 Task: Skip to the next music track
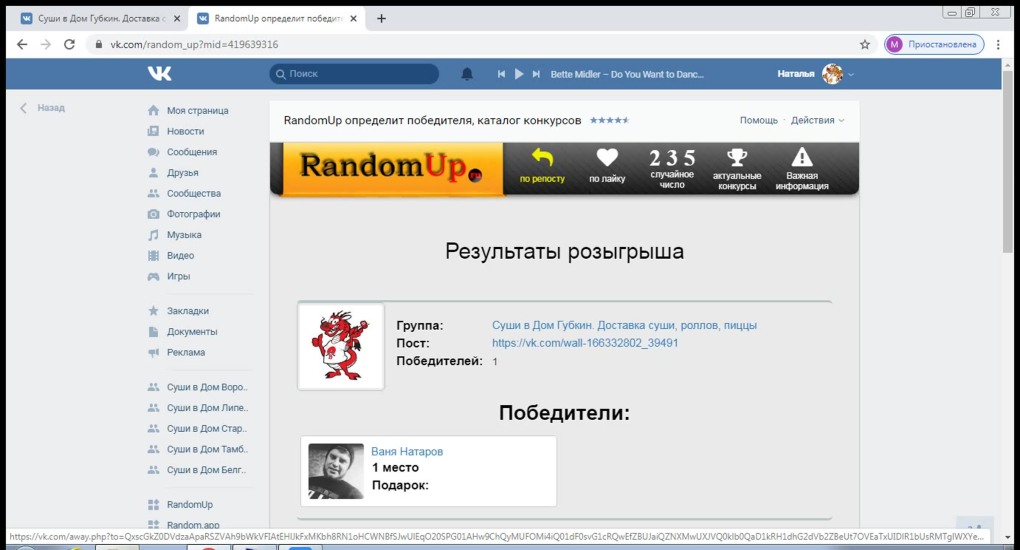[536, 74]
